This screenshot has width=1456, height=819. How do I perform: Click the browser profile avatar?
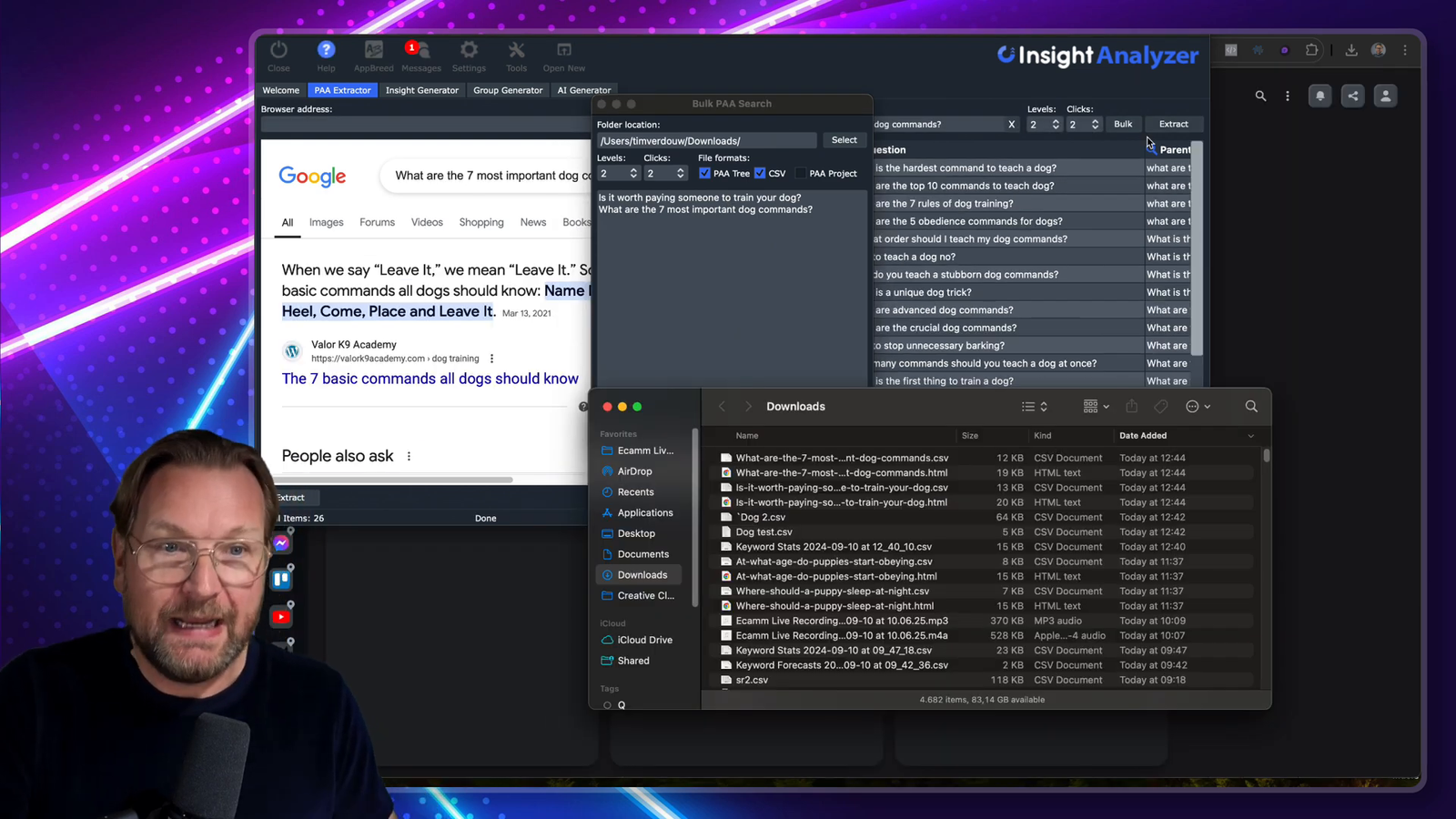(x=1379, y=50)
